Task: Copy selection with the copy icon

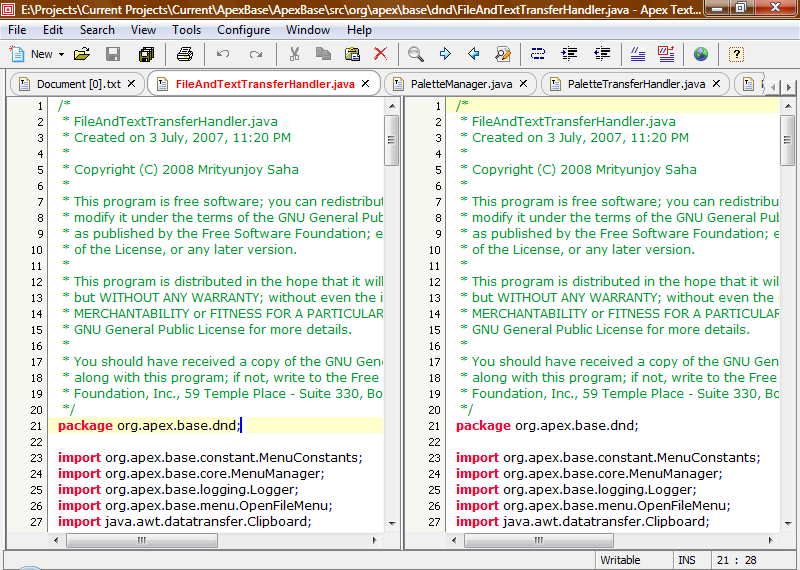Action: tap(323, 54)
